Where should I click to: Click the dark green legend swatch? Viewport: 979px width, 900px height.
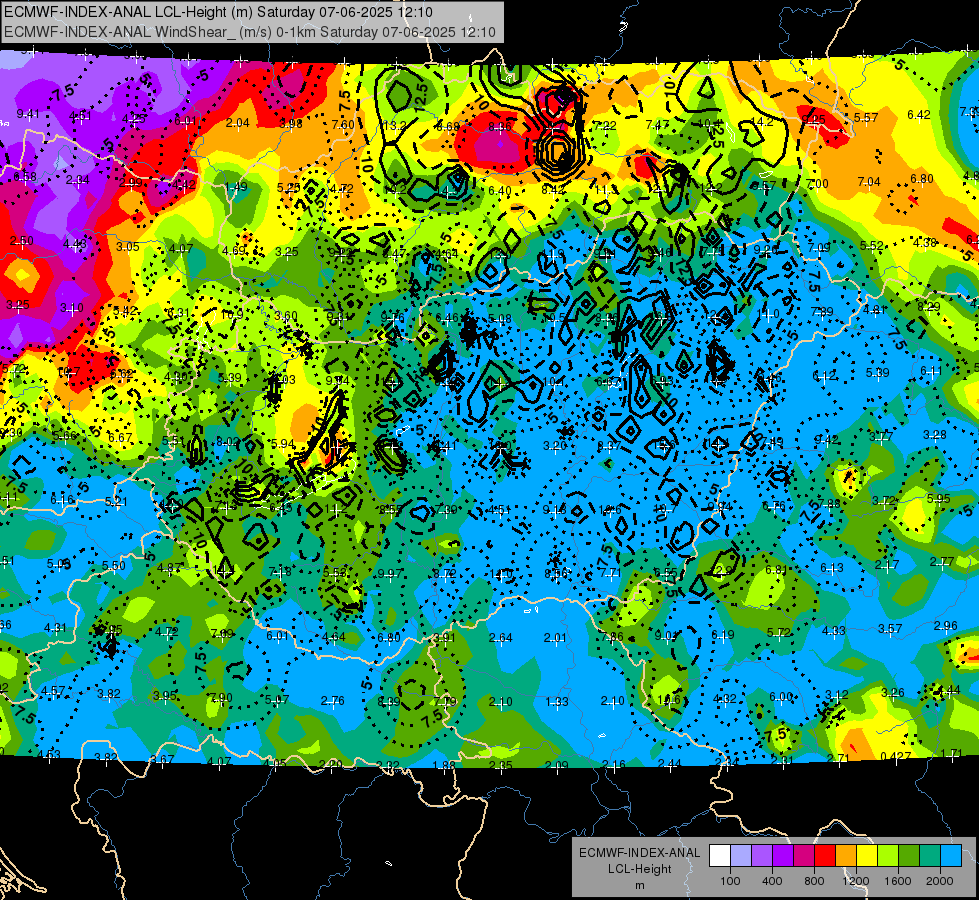tap(909, 855)
